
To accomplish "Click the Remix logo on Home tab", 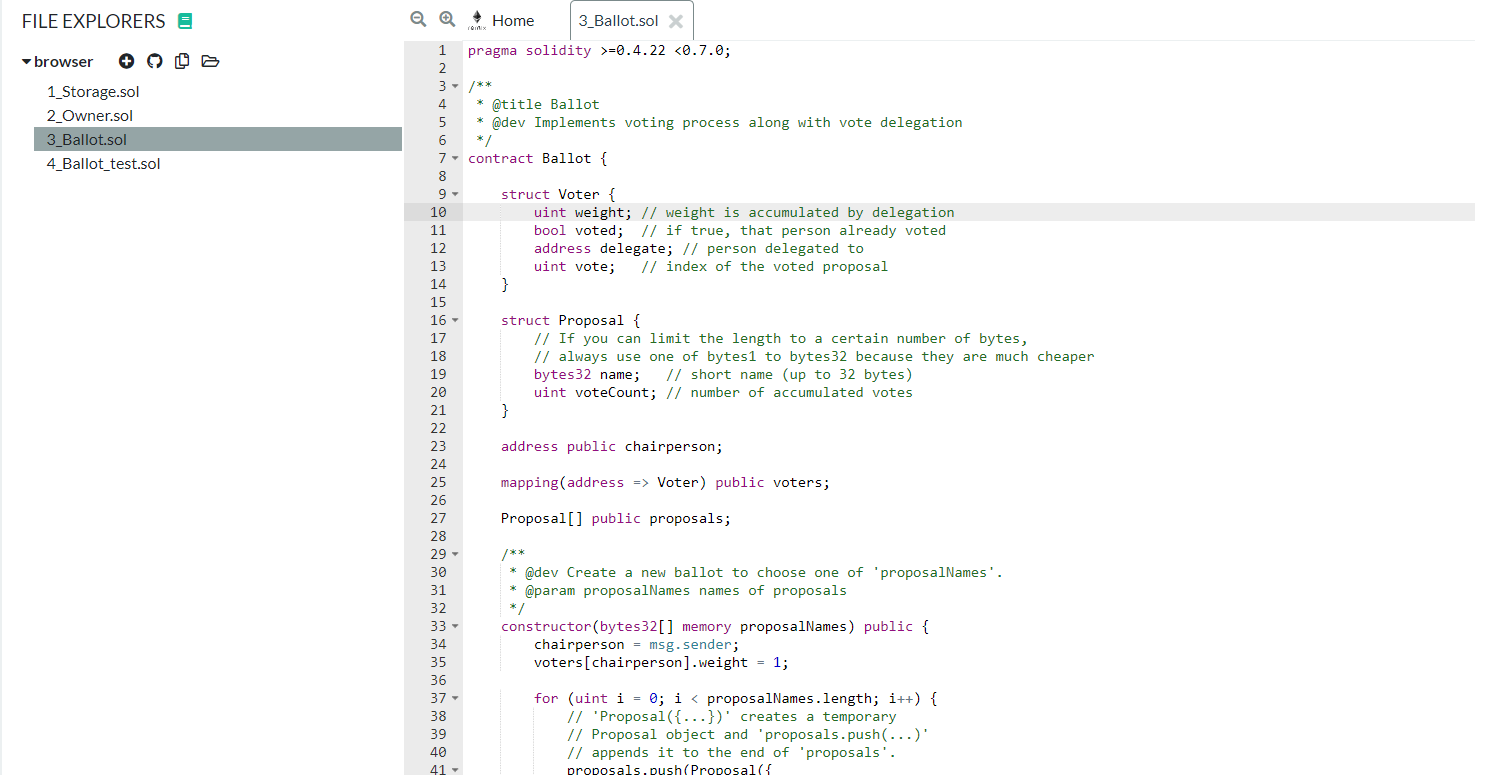I will pos(477,20).
